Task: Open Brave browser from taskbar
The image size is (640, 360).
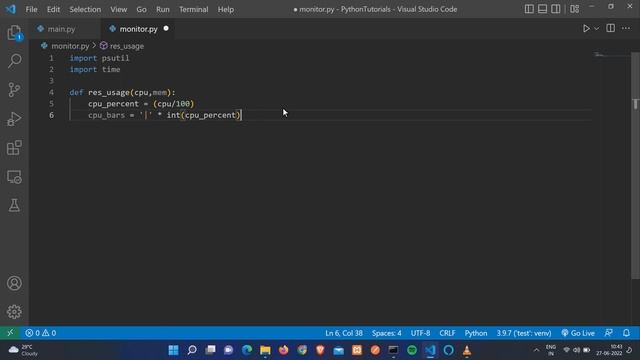Action: (x=320, y=350)
